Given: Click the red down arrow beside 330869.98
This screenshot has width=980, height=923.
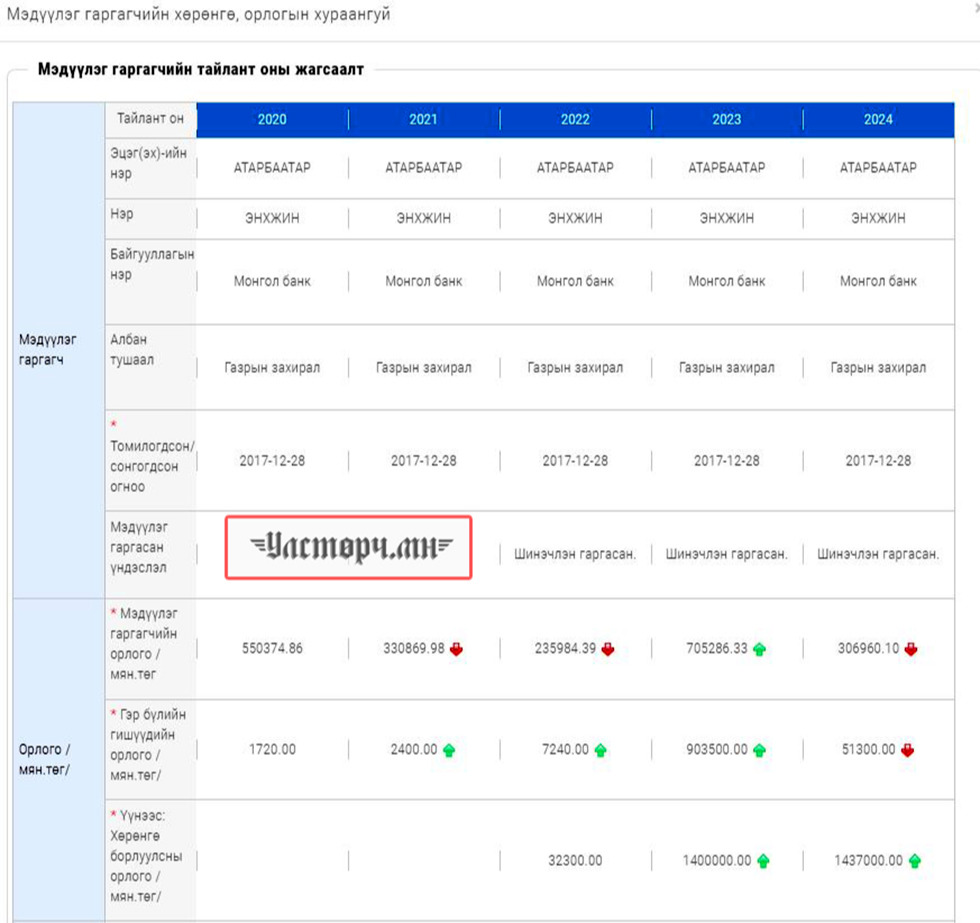Looking at the screenshot, I should point(457,649).
